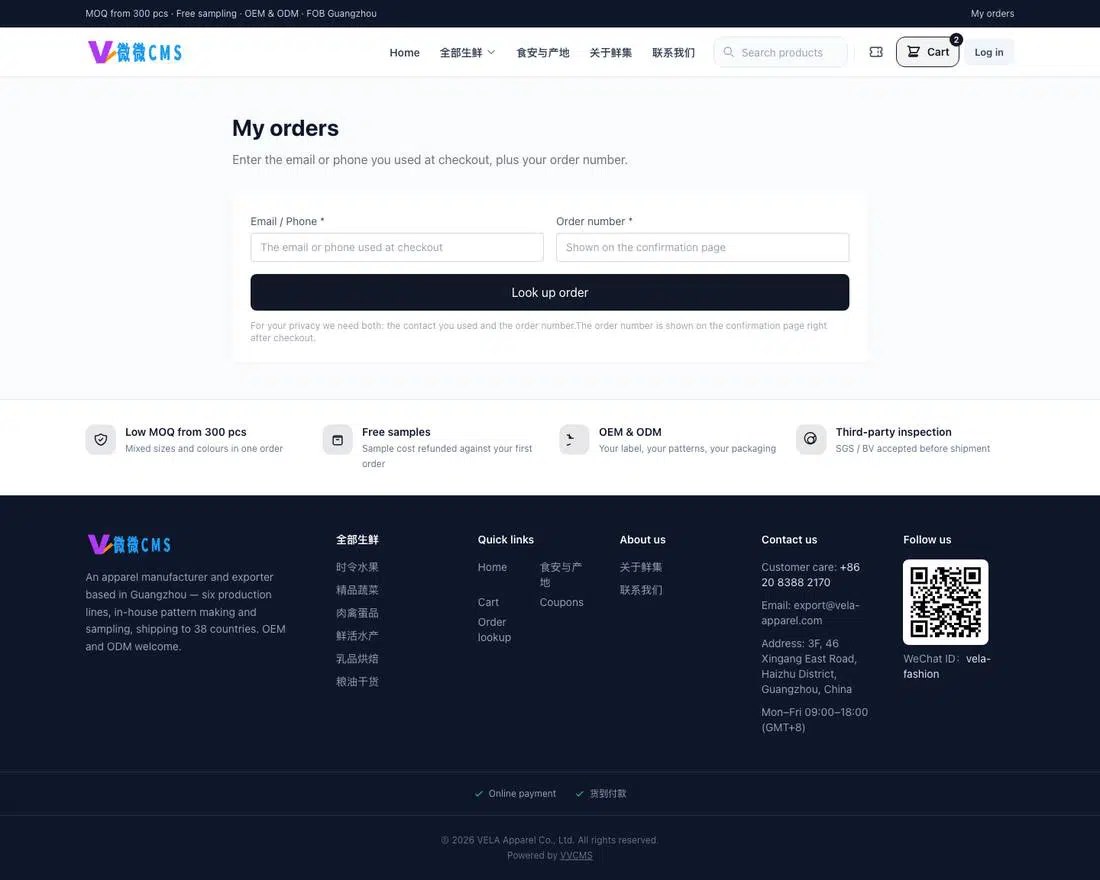The width and height of the screenshot is (1100, 880).
Task: Click the Look up order button
Action: point(549,293)
